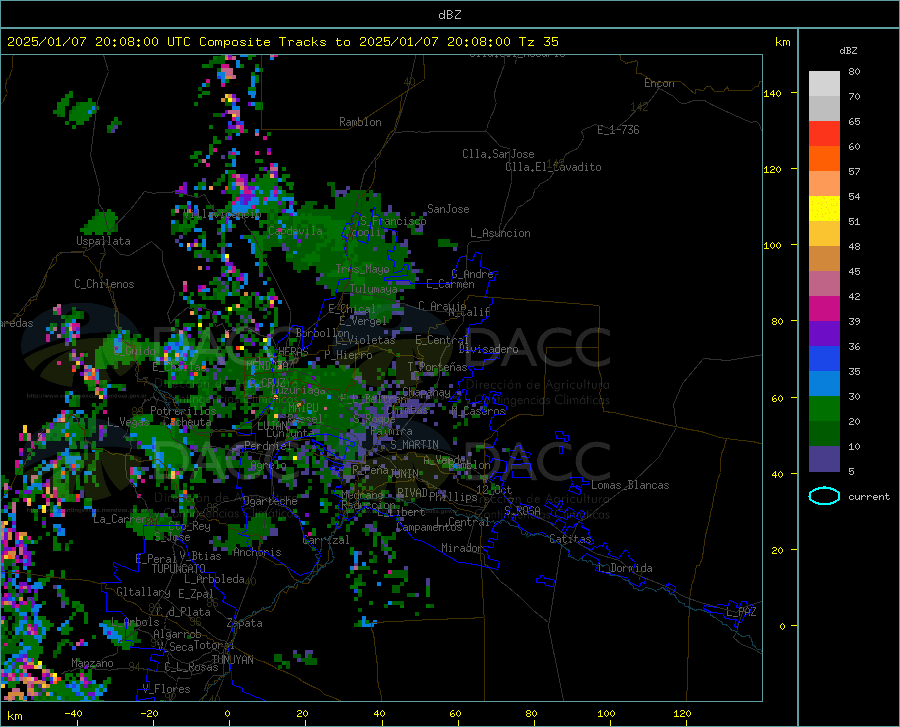Screen dimensions: 900x727
Task: Click the E_1-736 map label
Action: (x=618, y=130)
